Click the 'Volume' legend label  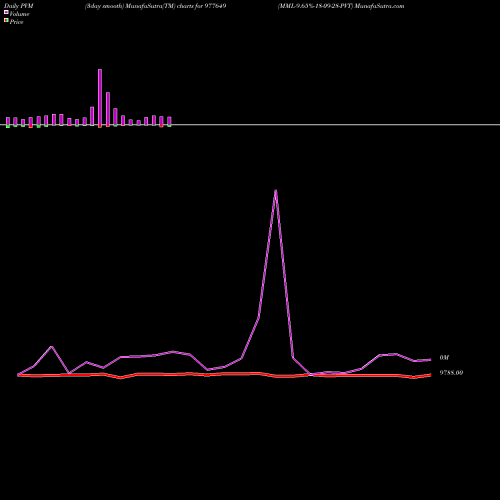coord(19,14)
